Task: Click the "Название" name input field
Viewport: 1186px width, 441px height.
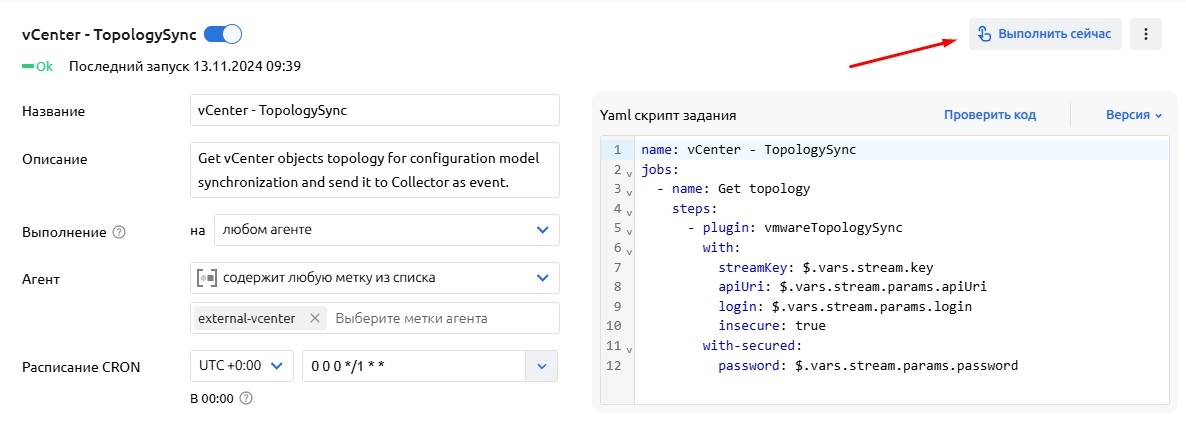Action: (374, 110)
